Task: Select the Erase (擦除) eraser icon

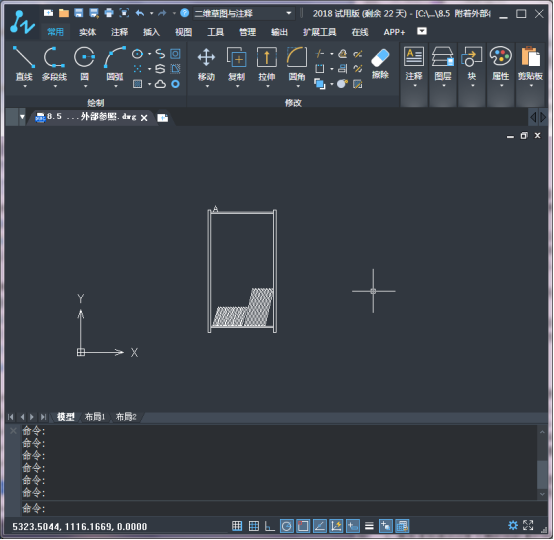Action: pyautogui.click(x=380, y=58)
